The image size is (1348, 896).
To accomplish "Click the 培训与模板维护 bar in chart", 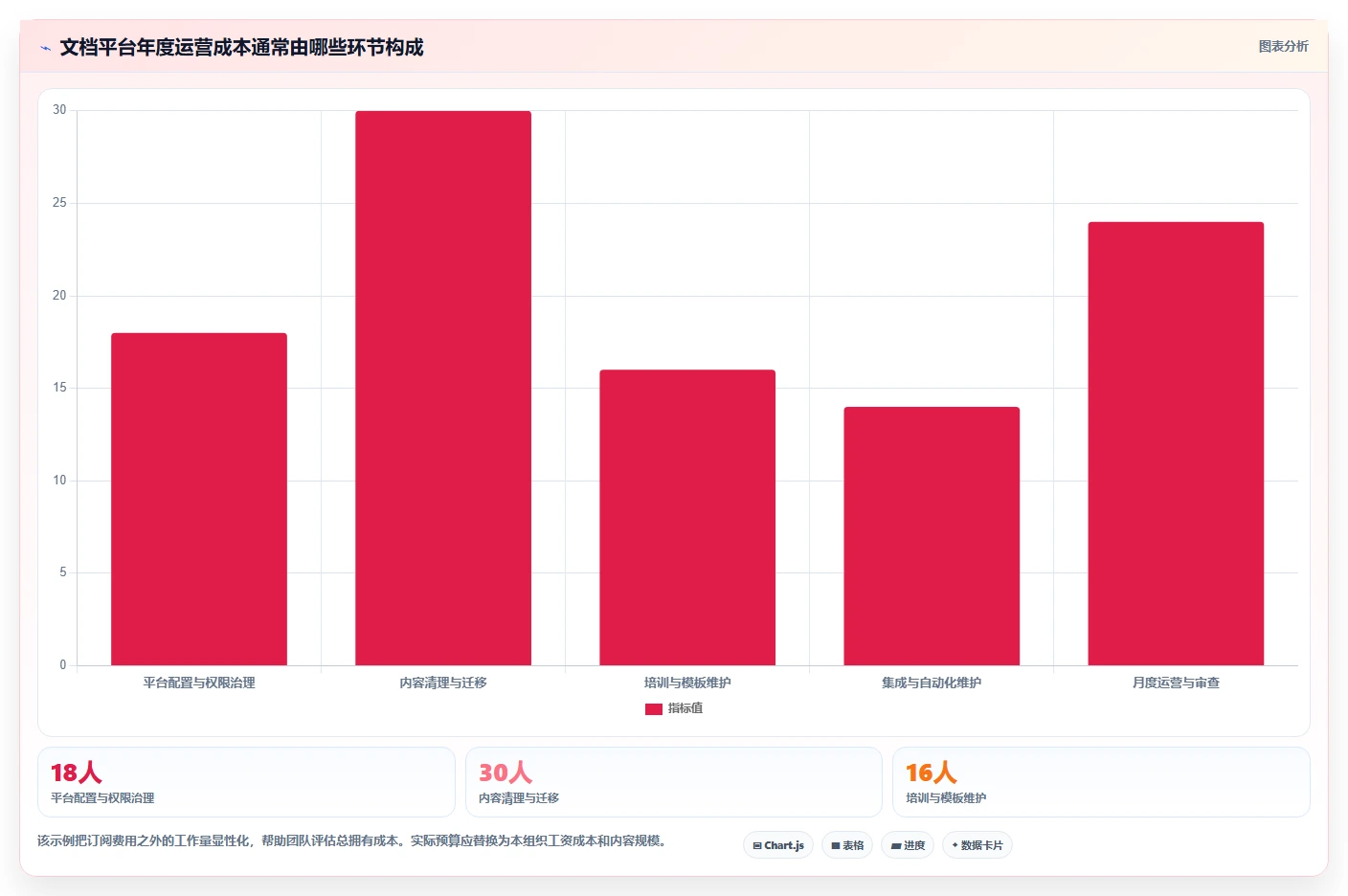I will click(687, 517).
